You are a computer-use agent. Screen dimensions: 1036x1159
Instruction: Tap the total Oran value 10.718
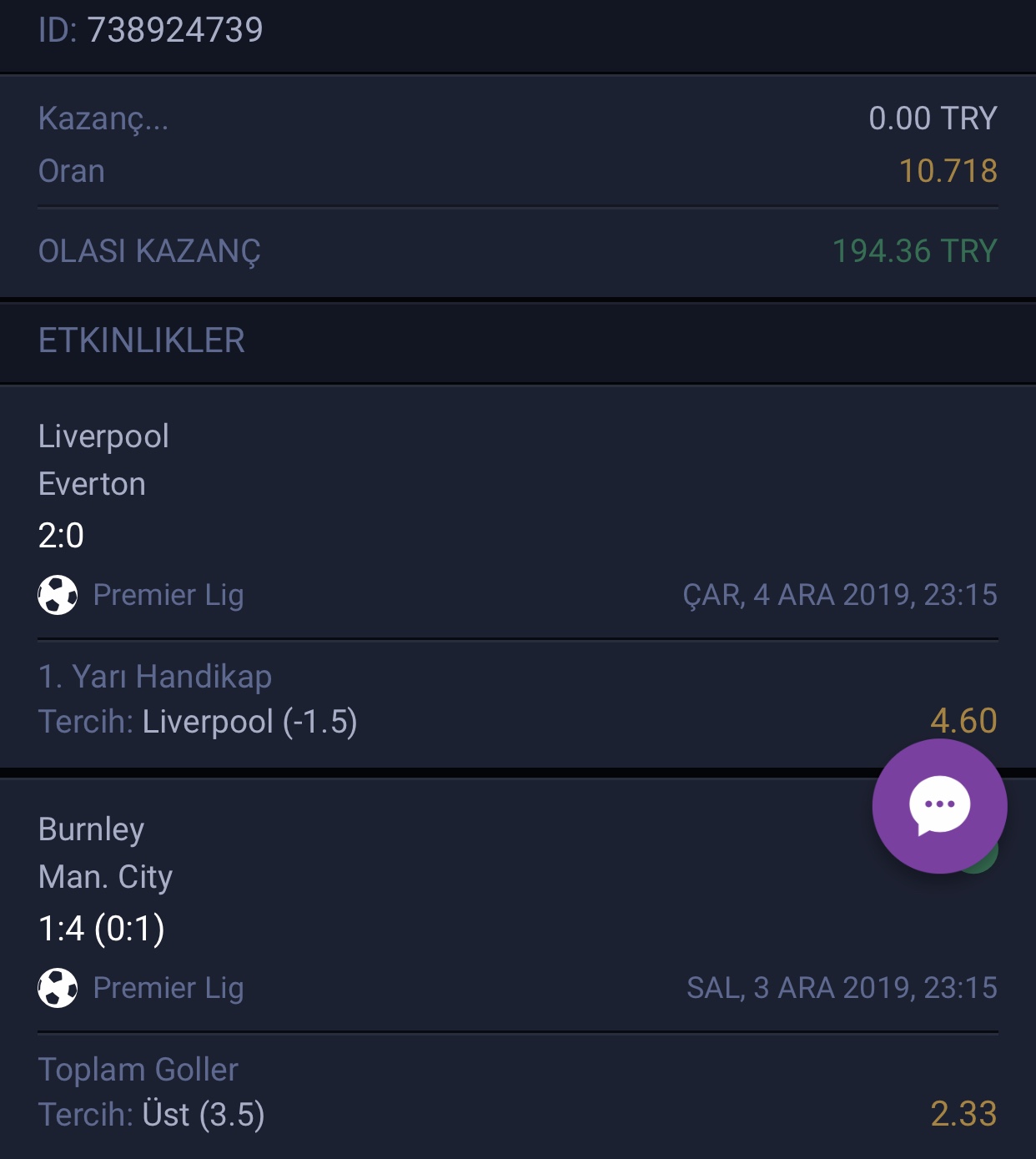pyautogui.click(x=948, y=171)
